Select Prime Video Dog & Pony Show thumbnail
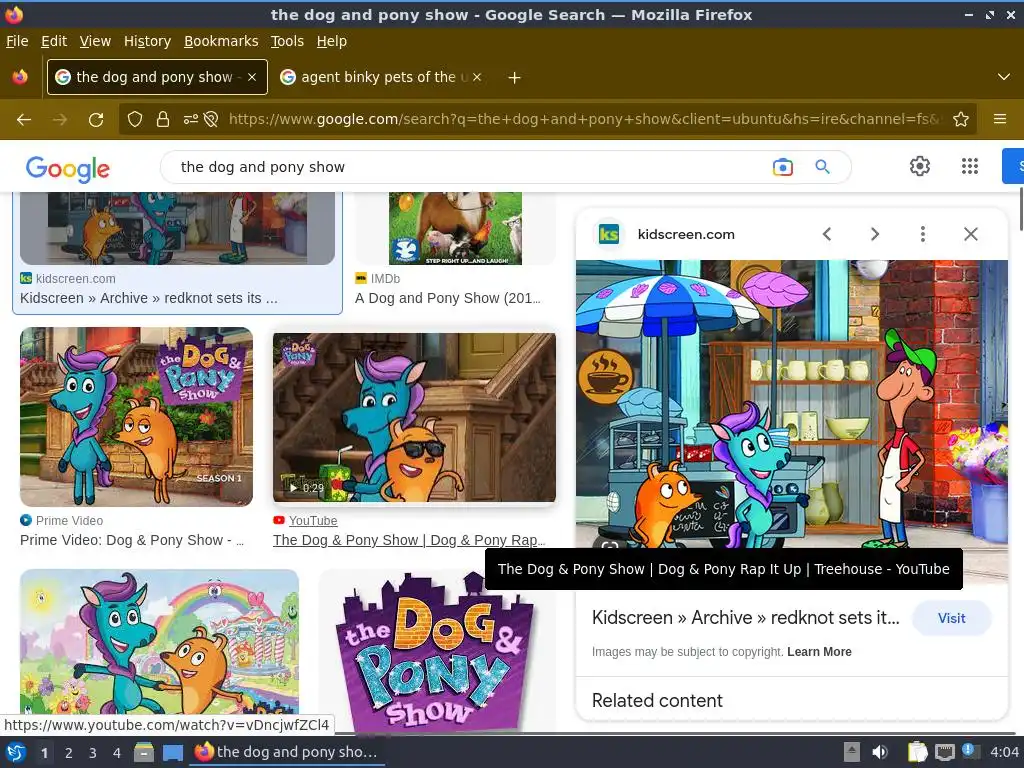 136,417
